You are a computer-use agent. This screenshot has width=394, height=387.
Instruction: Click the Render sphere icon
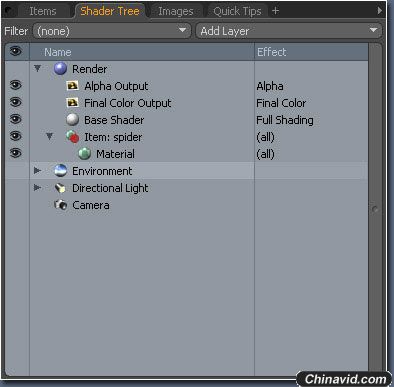tap(60, 69)
